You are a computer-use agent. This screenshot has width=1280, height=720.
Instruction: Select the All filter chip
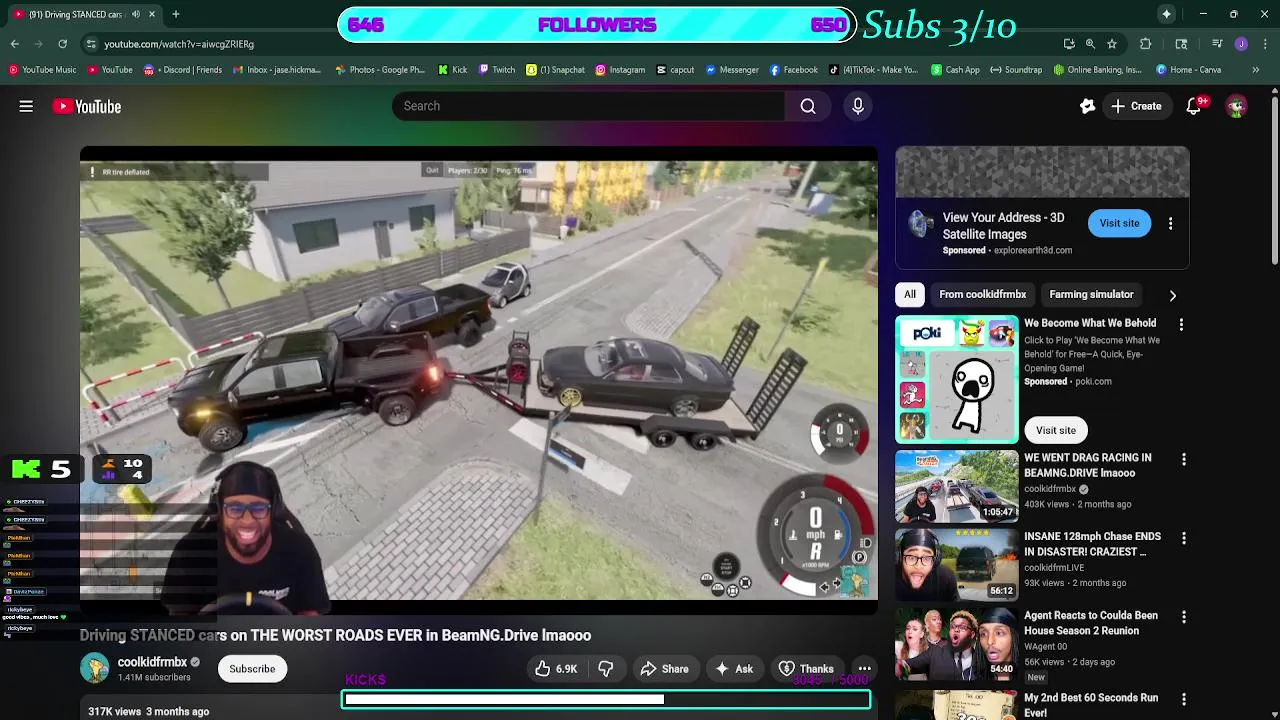pos(910,294)
